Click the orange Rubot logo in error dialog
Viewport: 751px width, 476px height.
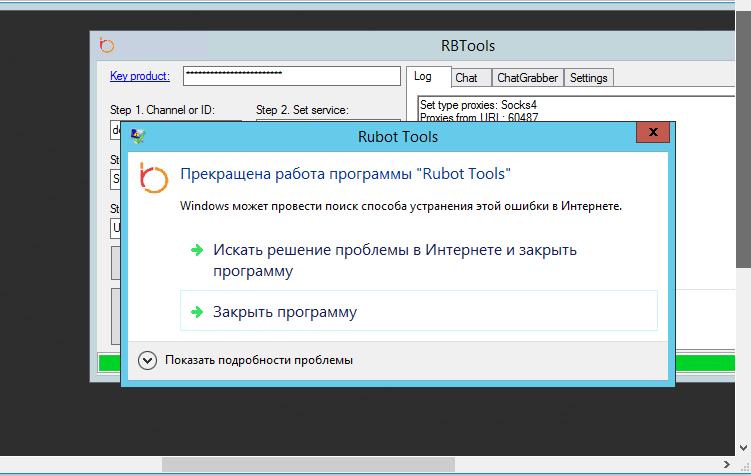pos(153,178)
